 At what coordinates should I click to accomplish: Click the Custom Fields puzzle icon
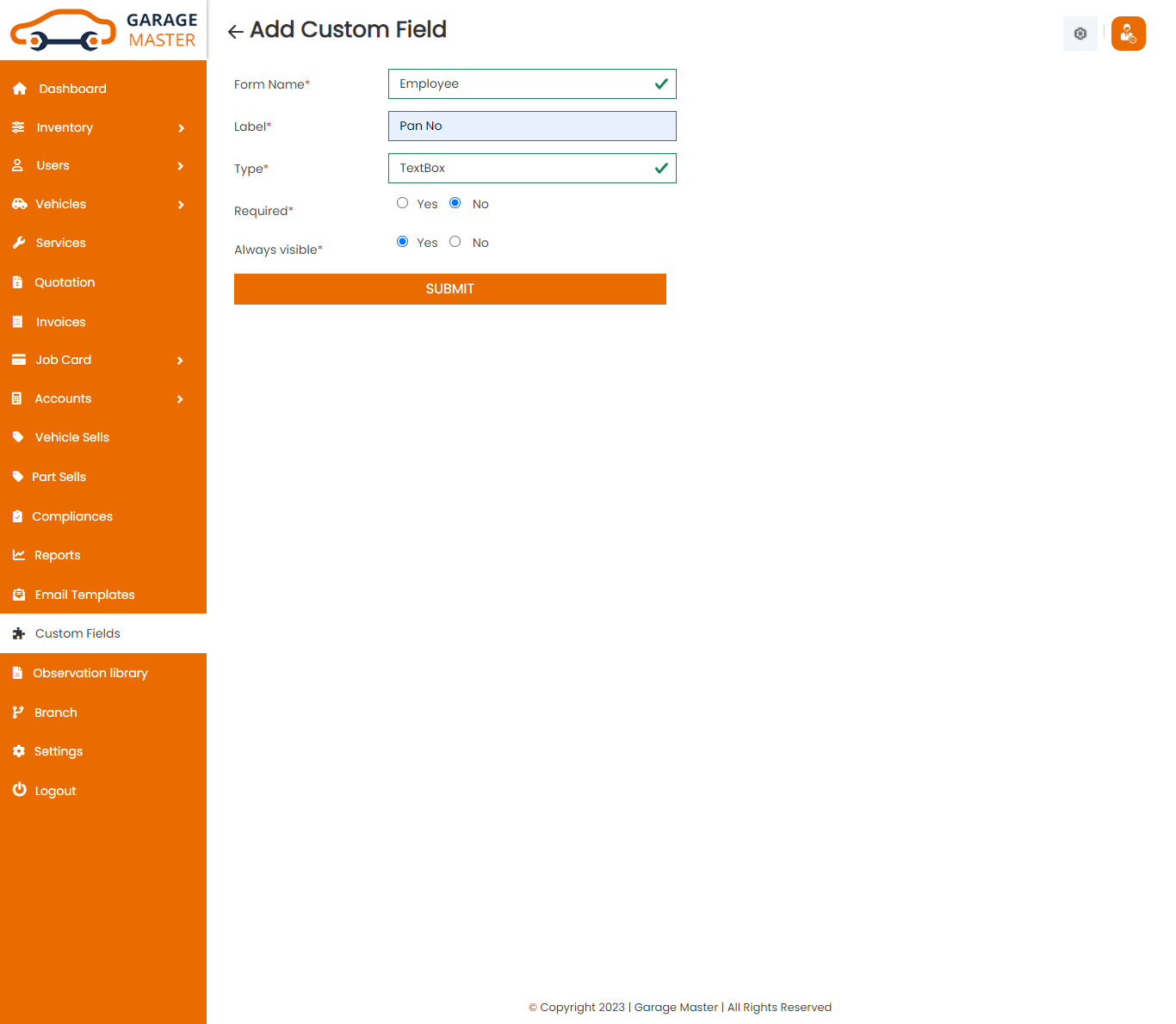click(x=19, y=632)
